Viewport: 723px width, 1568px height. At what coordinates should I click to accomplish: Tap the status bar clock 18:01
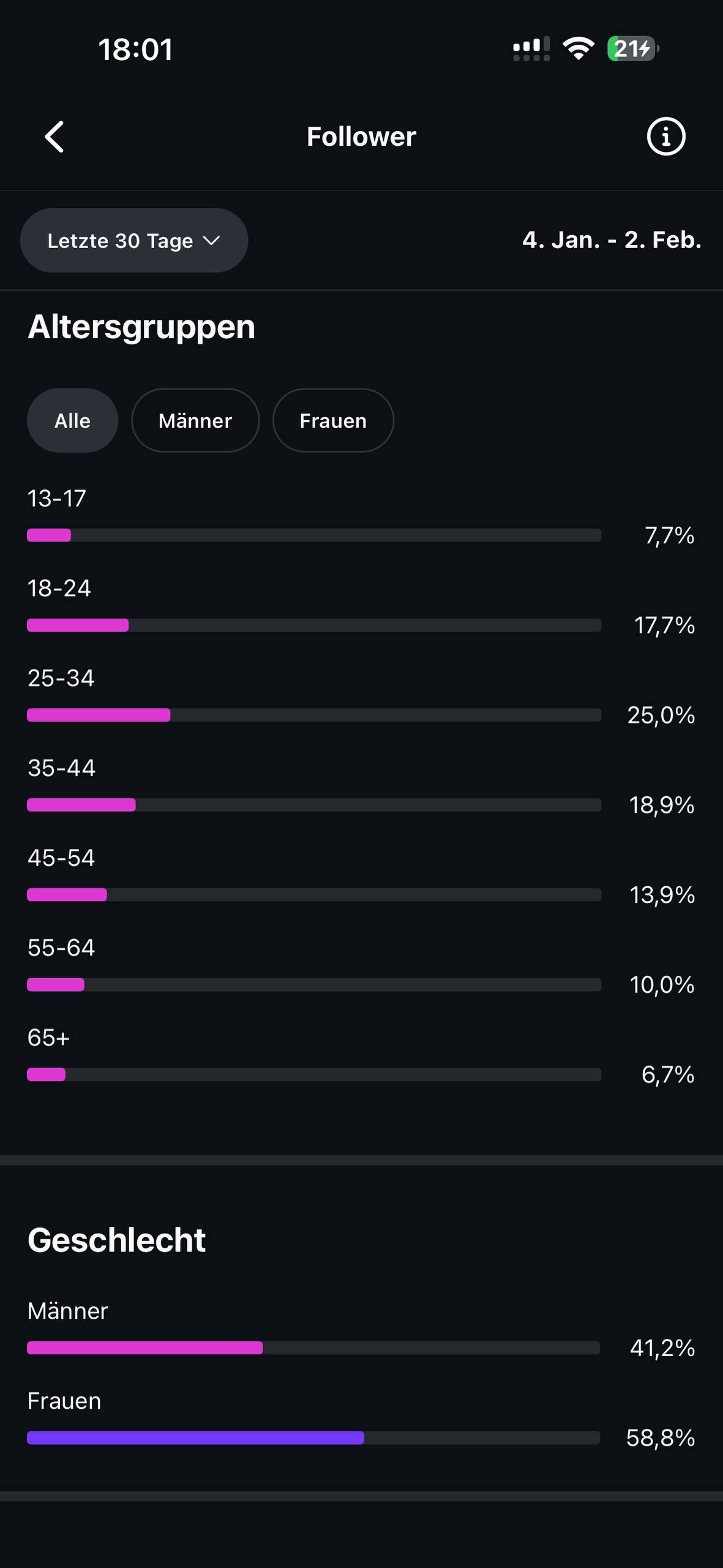point(135,50)
